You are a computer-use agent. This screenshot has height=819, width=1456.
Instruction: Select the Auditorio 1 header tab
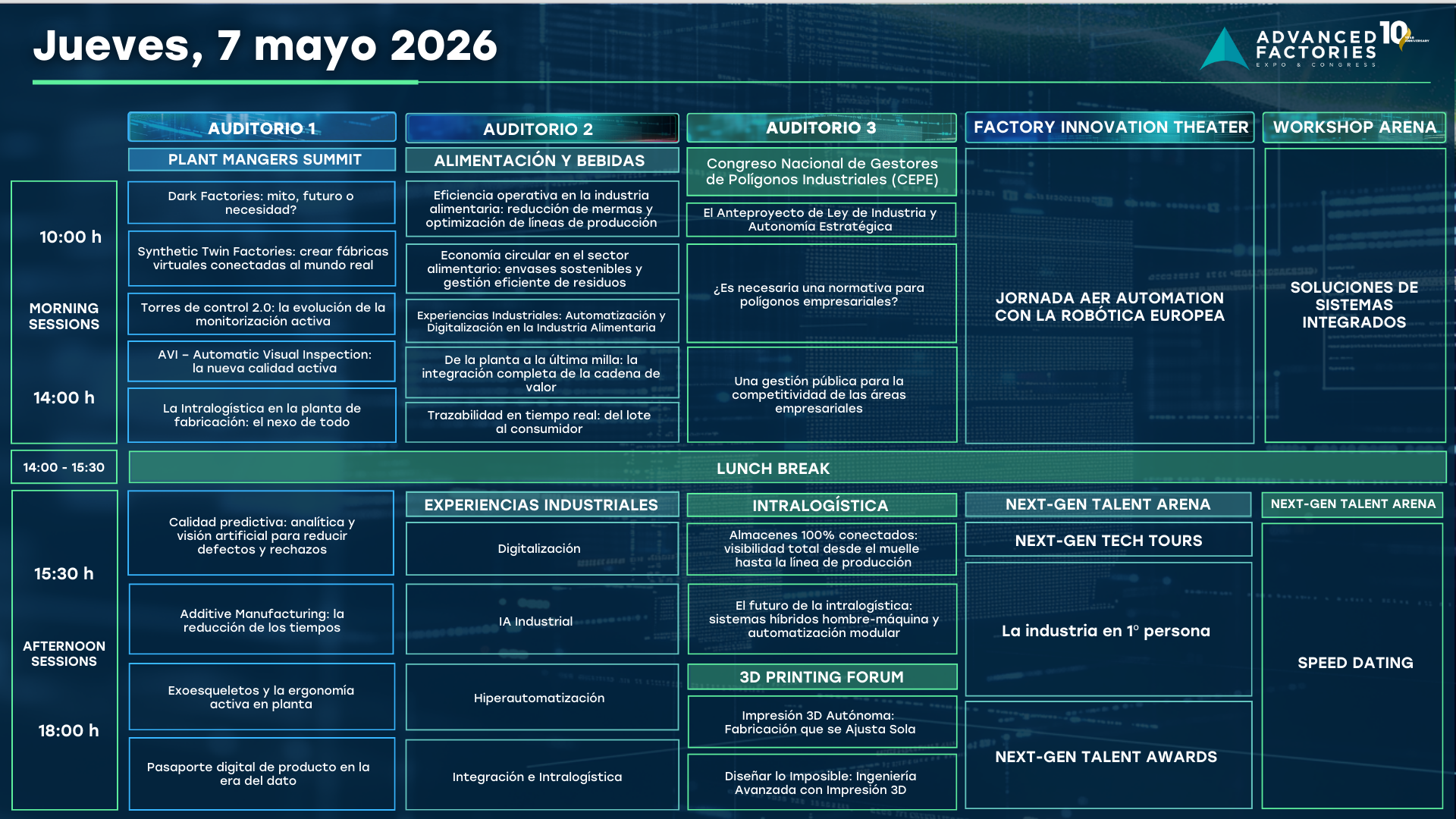point(262,127)
